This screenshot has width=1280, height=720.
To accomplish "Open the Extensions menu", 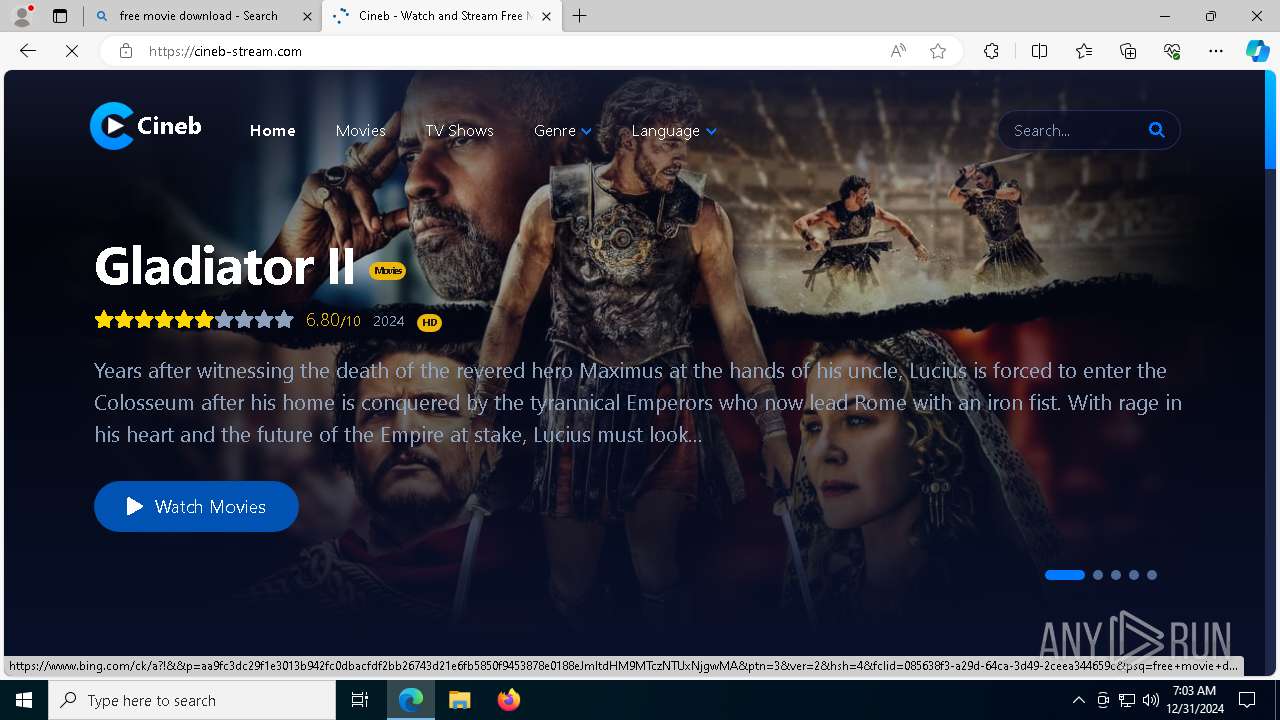I will coord(991,51).
